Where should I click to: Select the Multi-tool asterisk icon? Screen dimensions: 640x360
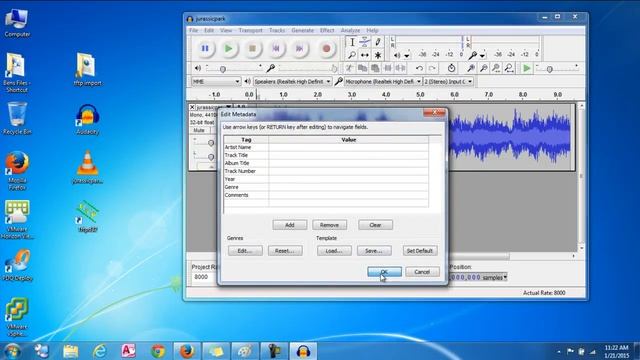pos(378,55)
